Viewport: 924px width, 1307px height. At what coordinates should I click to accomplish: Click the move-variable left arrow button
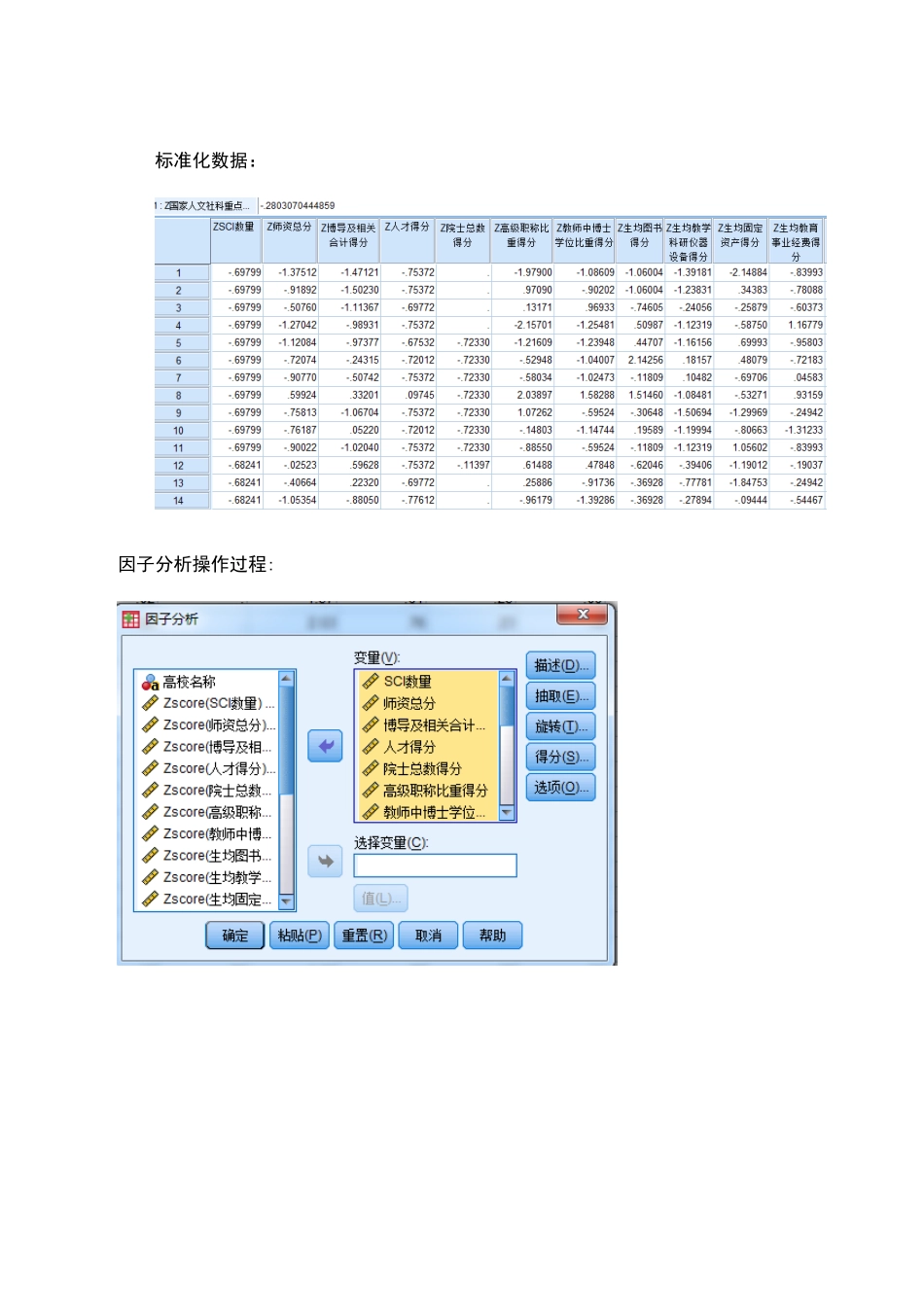point(325,746)
